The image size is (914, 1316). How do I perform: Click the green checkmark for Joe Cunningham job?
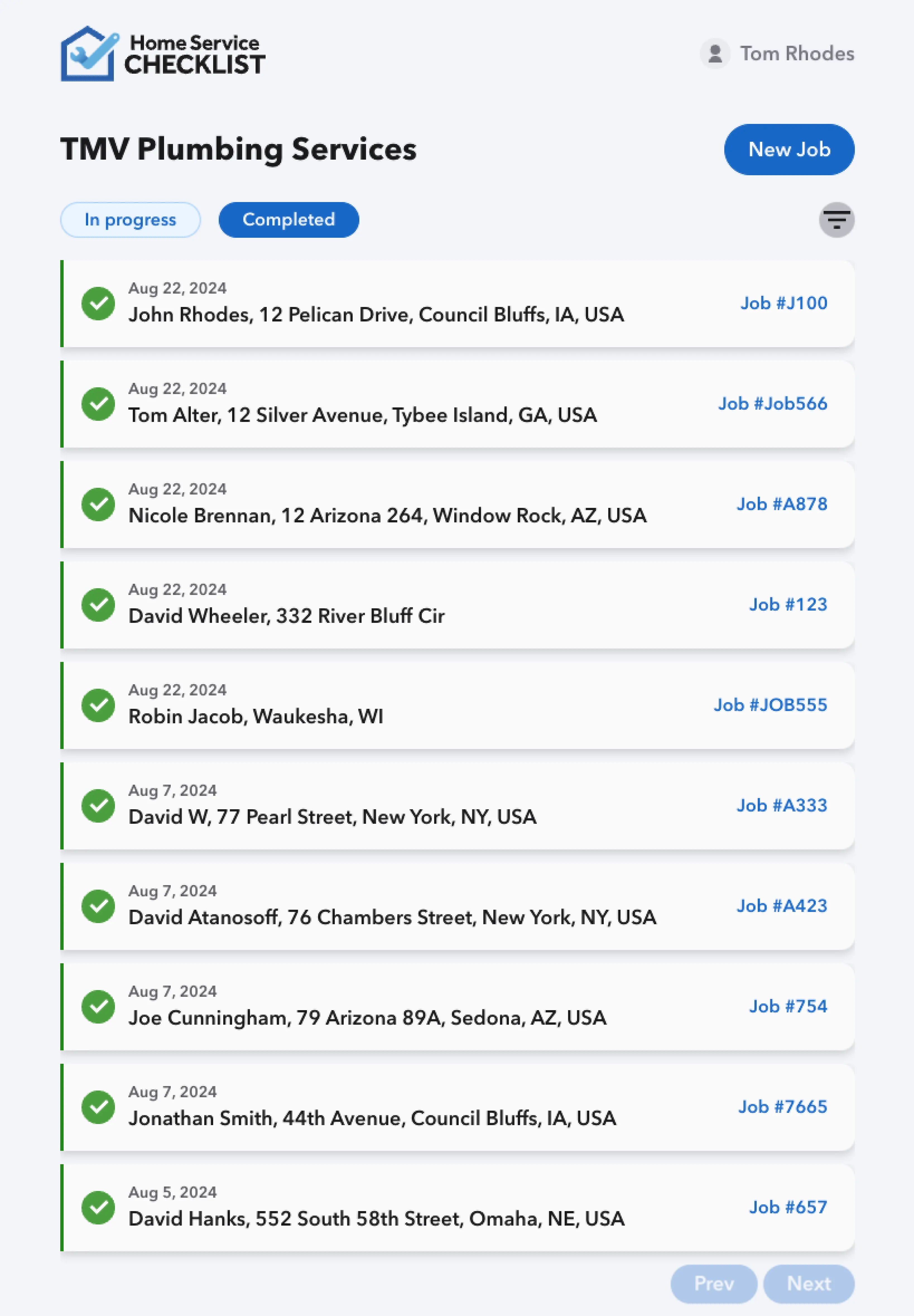coord(98,1006)
